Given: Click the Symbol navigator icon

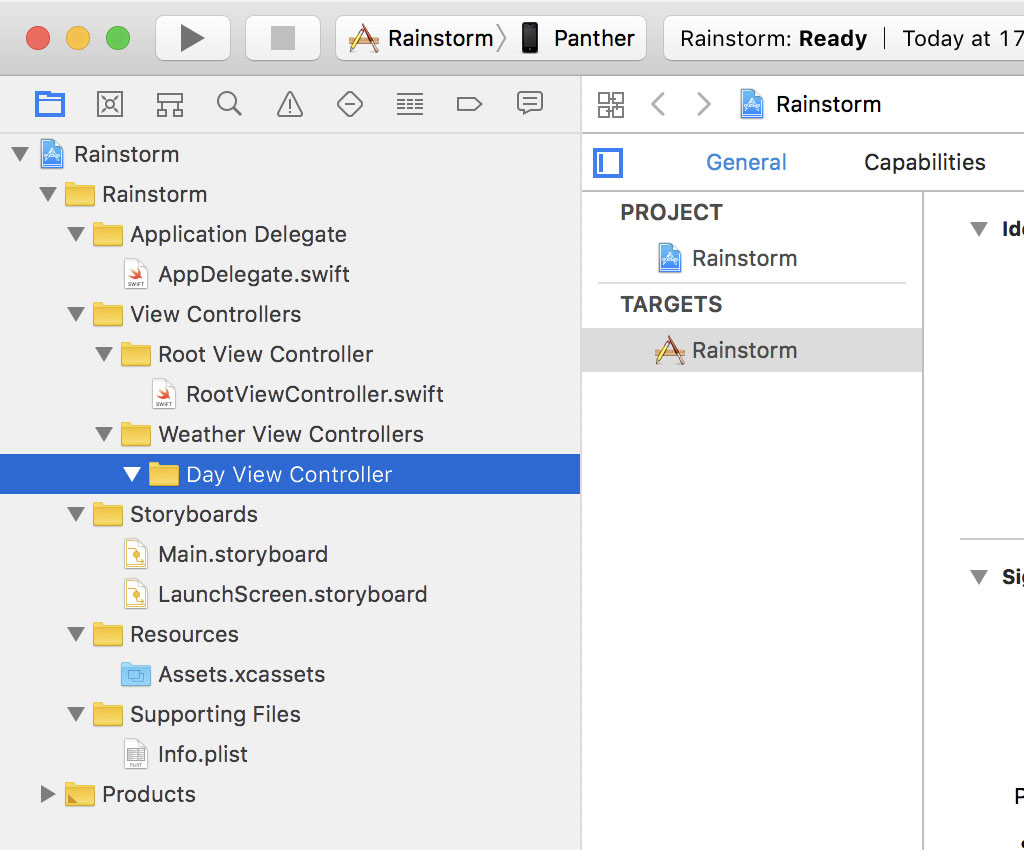Looking at the screenshot, I should click(x=110, y=103).
